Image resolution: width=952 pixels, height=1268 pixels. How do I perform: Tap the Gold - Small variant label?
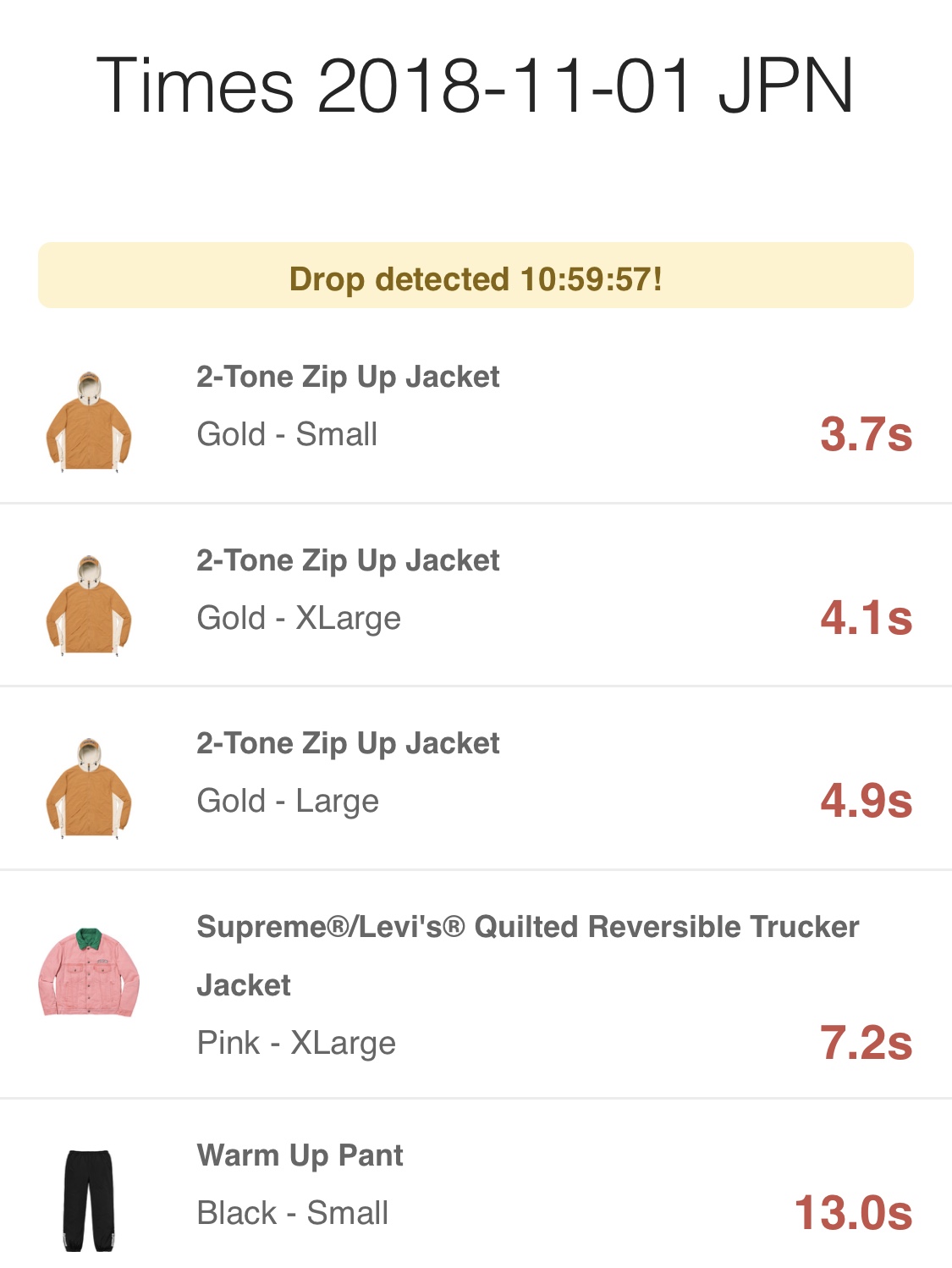(287, 434)
